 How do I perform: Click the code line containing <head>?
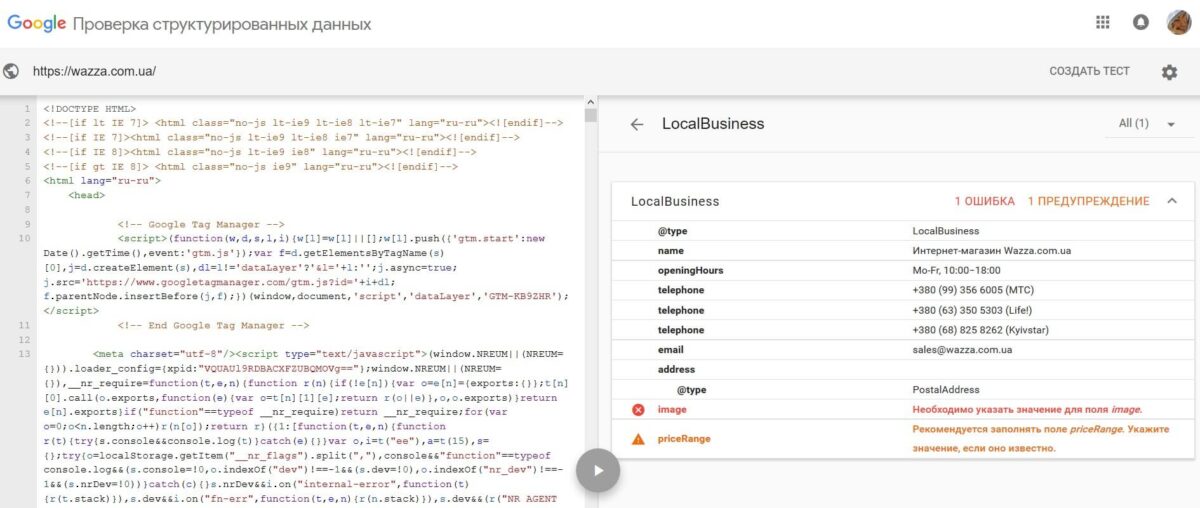click(x=86, y=196)
